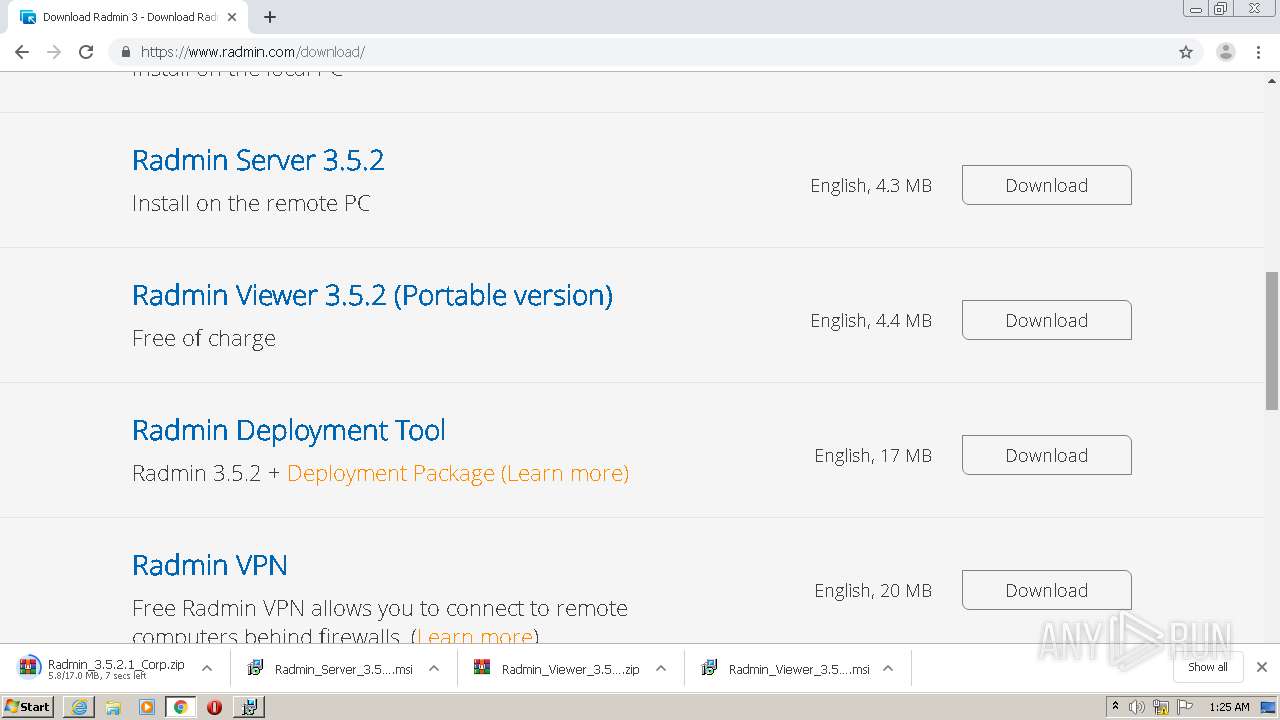Select the English, 20 MB text
The width and height of the screenshot is (1280, 720).
coord(873,590)
